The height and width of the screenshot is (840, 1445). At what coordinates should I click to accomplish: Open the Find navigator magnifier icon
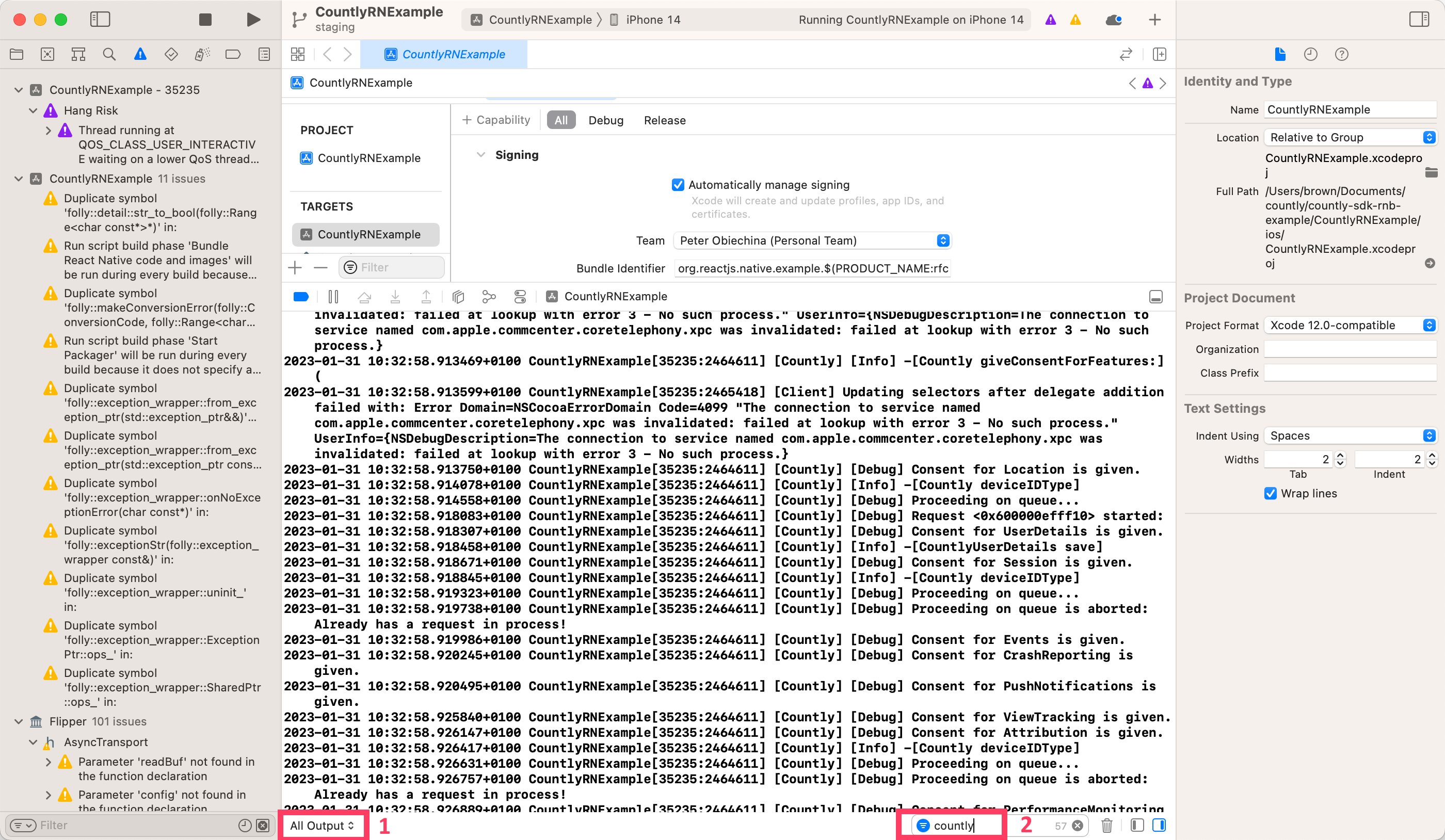click(x=109, y=55)
